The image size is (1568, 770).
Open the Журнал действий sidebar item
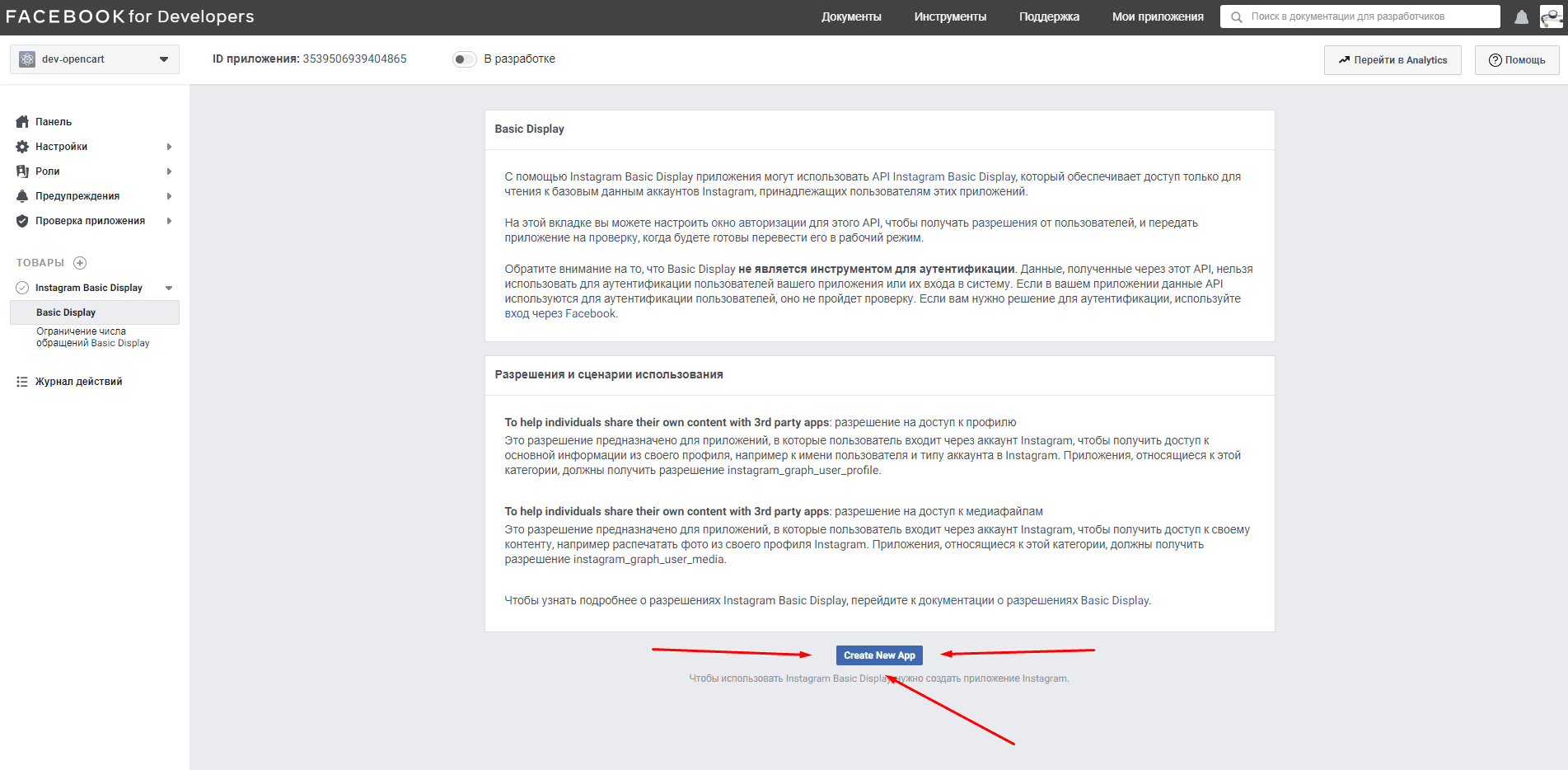(x=78, y=382)
